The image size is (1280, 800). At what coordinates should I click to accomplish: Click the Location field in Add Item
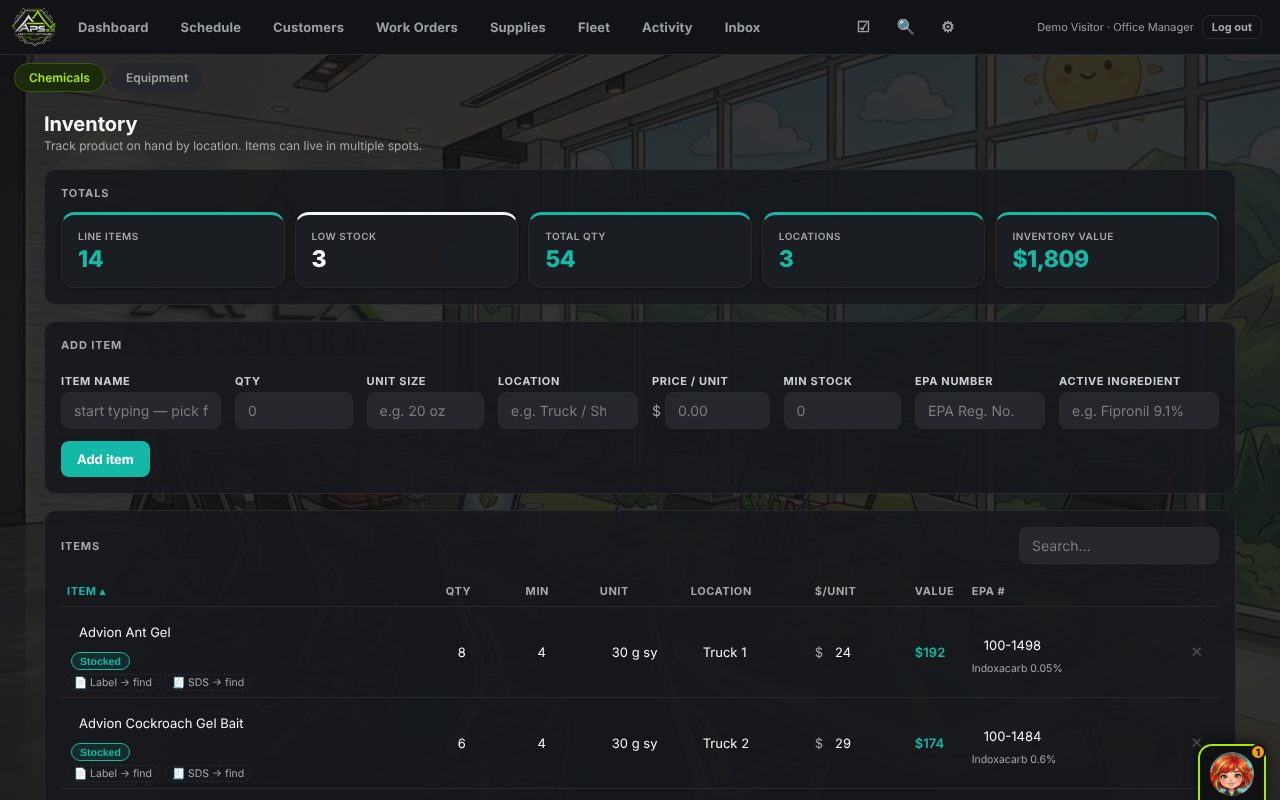pos(568,411)
